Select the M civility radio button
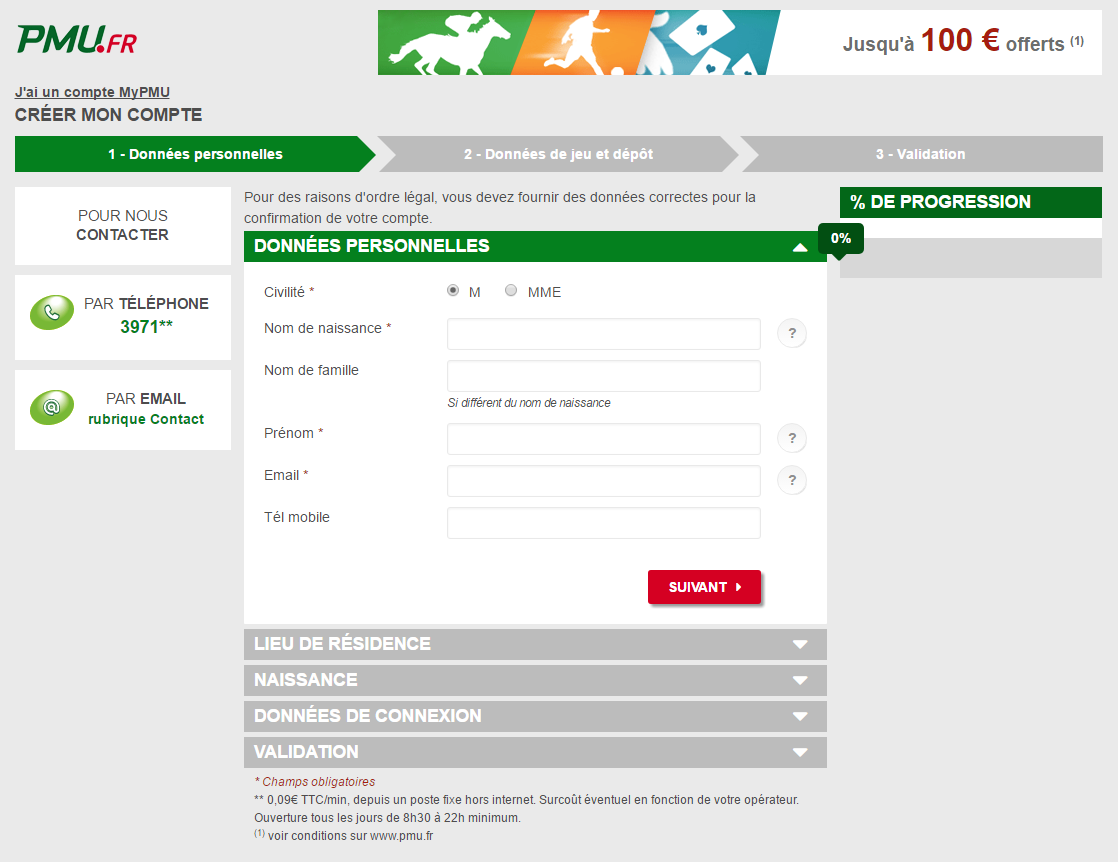Screen dimensions: 1118x862 click(453, 291)
